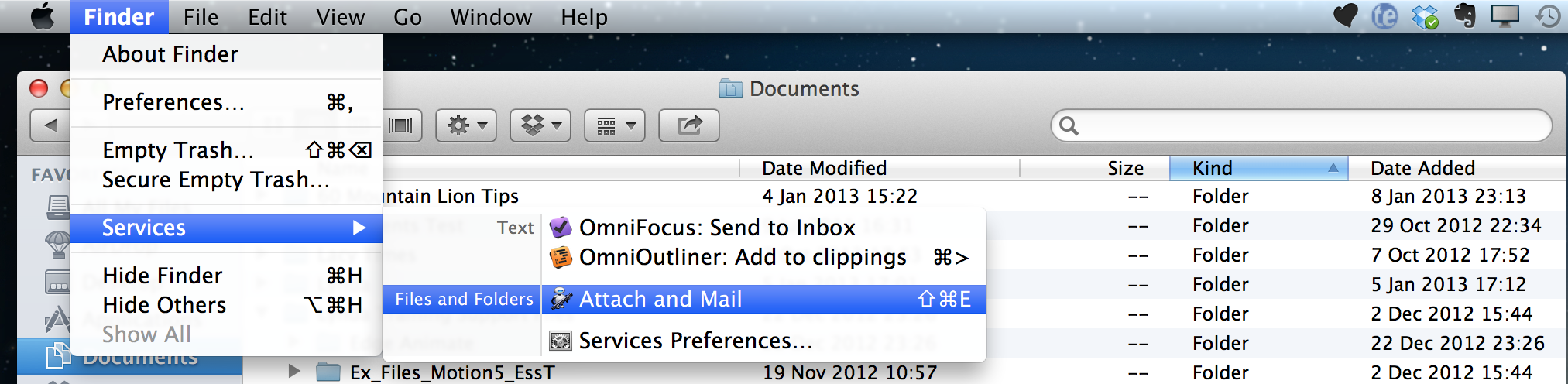Open the Dropbox toolbar dropdown
This screenshot has height=384, width=1568.
[540, 125]
